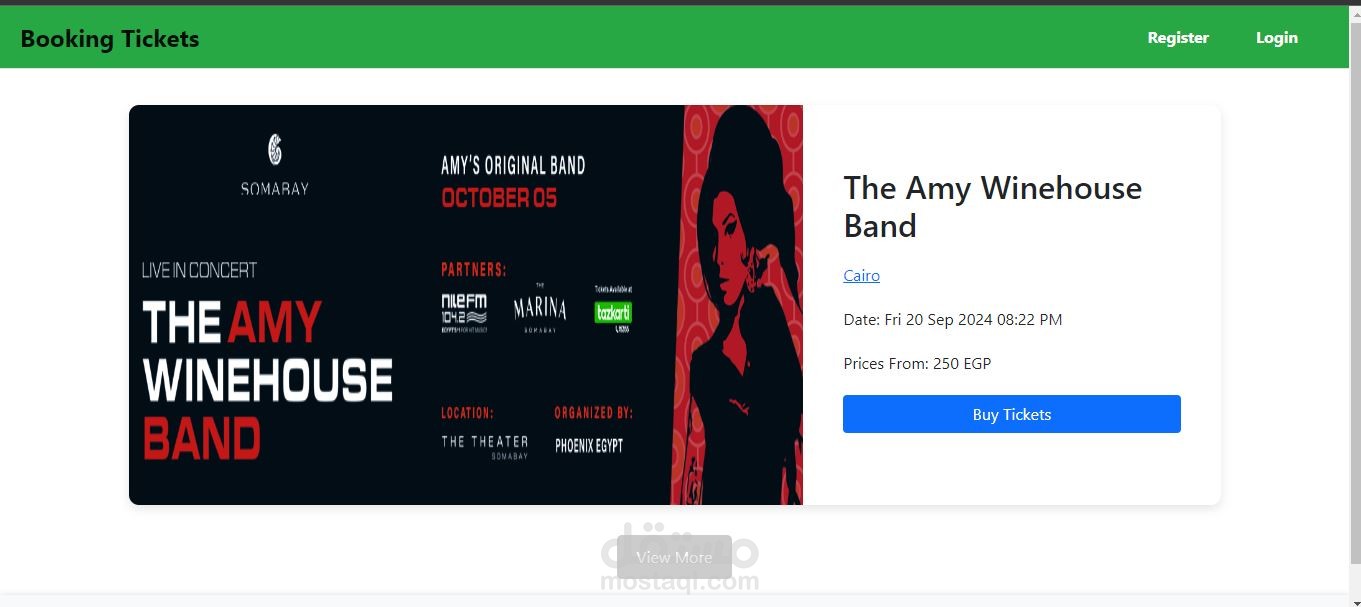Click the concert poster banner image
1361x607 pixels.
pyautogui.click(x=466, y=305)
